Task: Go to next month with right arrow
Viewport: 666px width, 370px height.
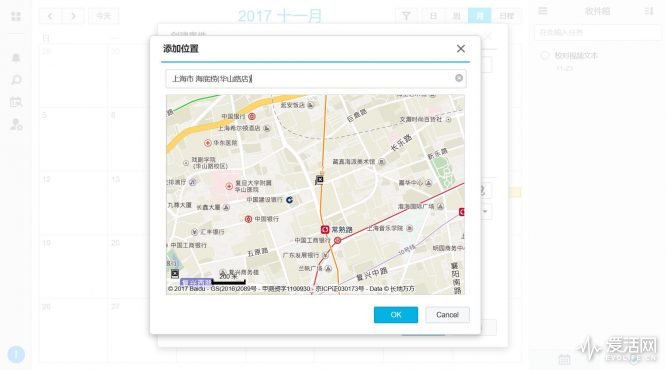Action: (73, 16)
